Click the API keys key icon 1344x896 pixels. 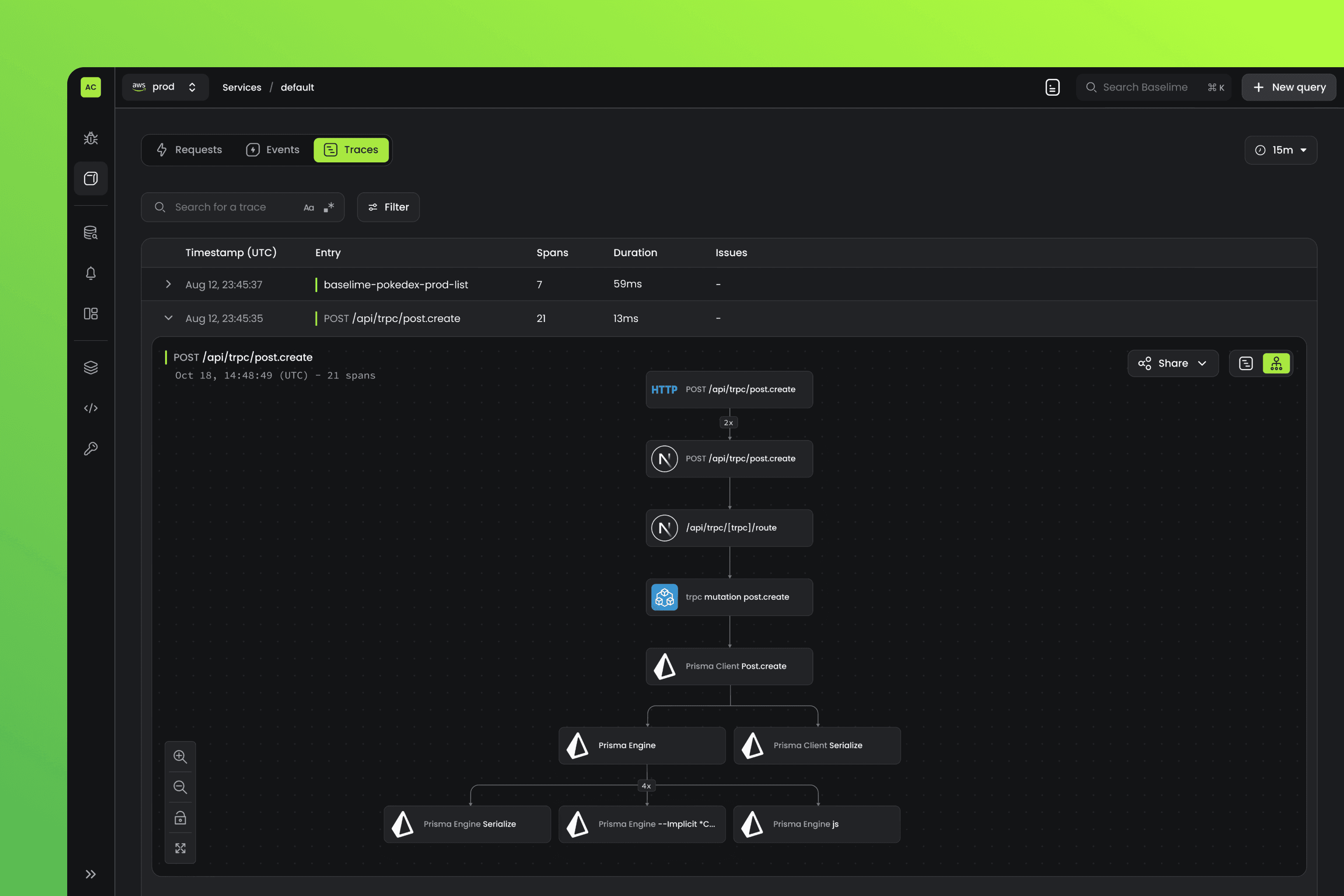pyautogui.click(x=90, y=448)
